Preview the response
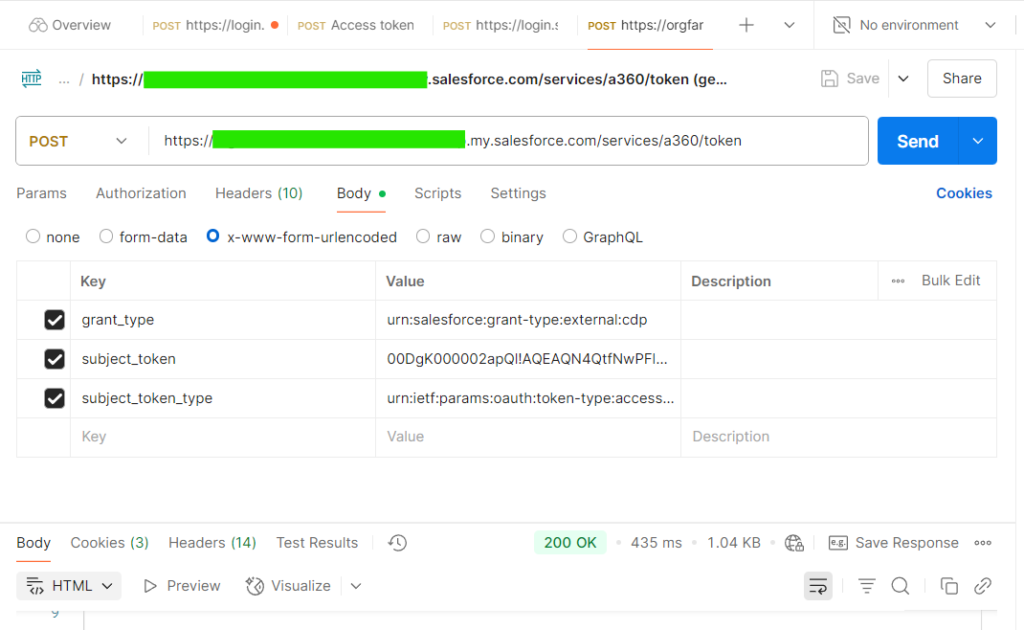The image size is (1024, 630). tap(182, 586)
